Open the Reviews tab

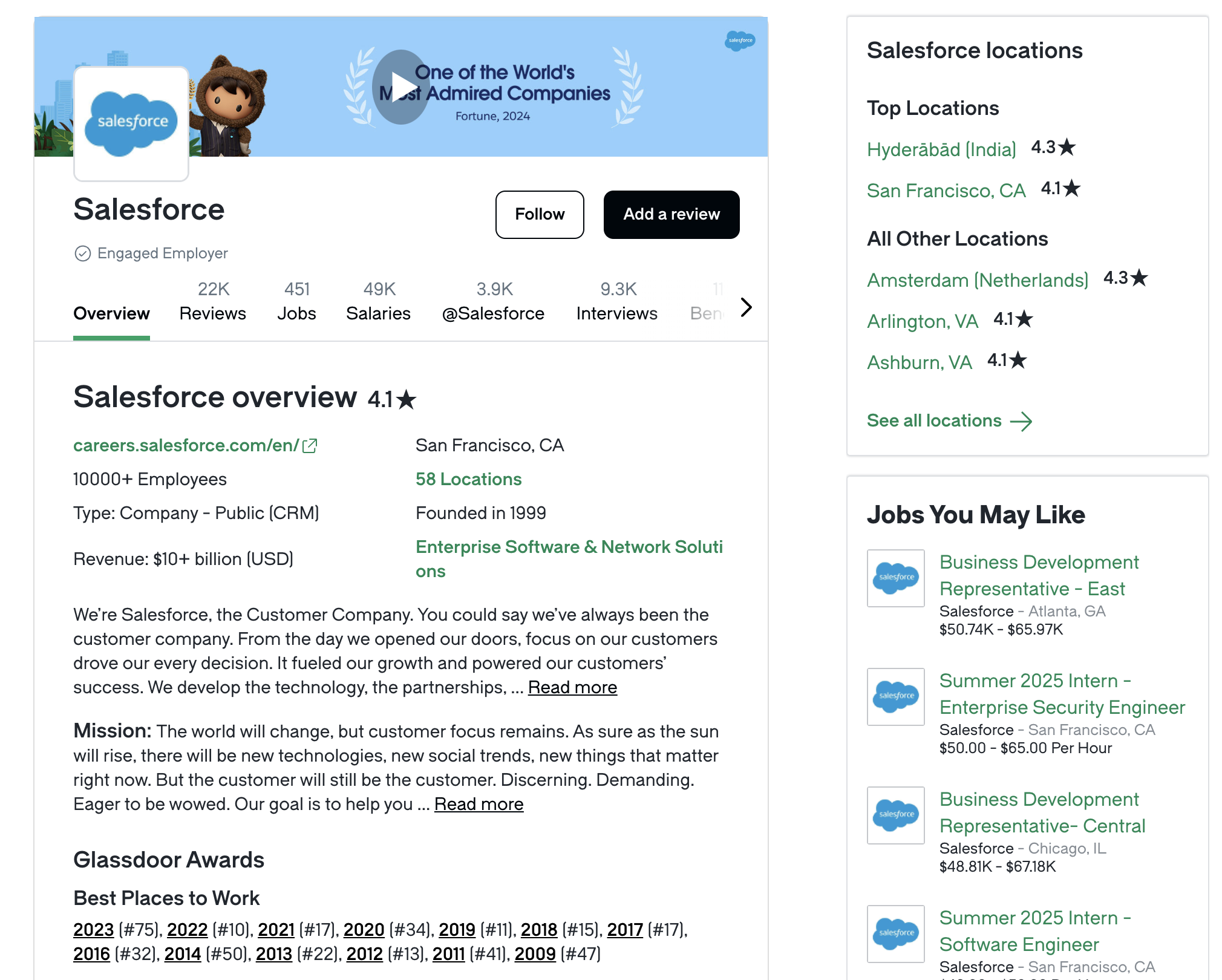[x=213, y=301]
